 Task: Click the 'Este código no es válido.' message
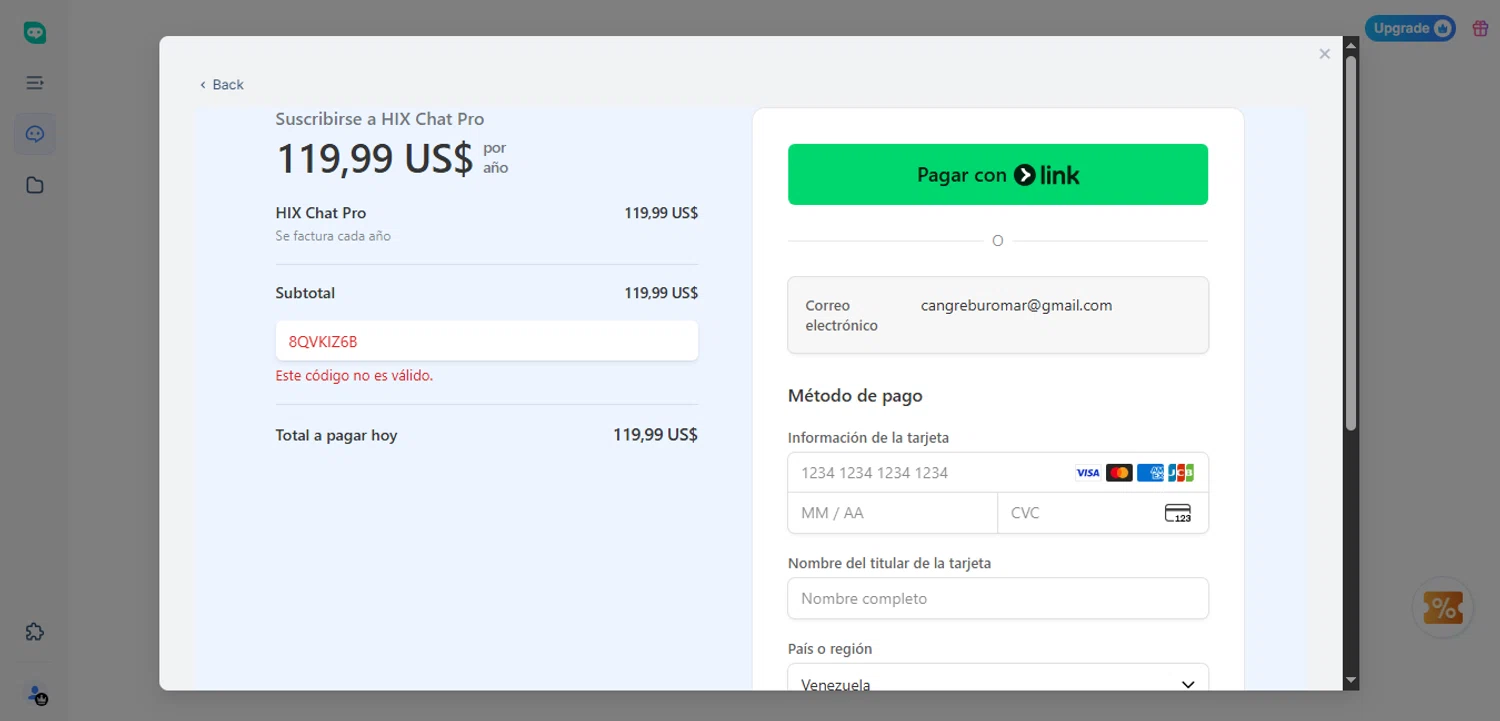coord(354,376)
